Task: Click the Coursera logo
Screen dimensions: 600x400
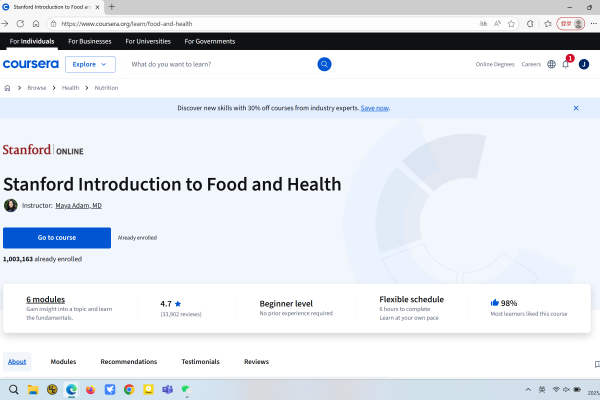Action: point(31,64)
